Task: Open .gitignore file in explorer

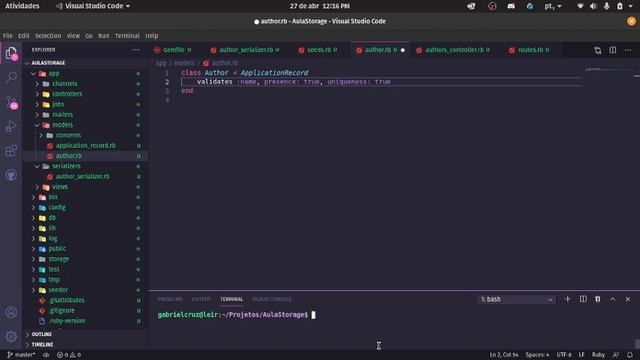Action: click(x=62, y=311)
